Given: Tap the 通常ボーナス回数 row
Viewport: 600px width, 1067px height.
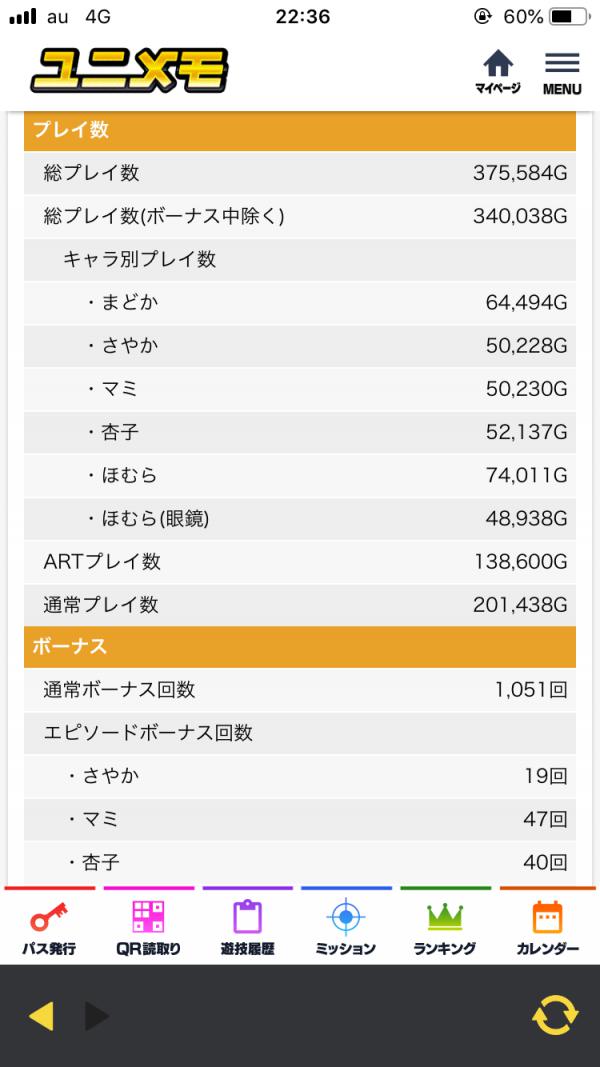Looking at the screenshot, I should (x=300, y=690).
